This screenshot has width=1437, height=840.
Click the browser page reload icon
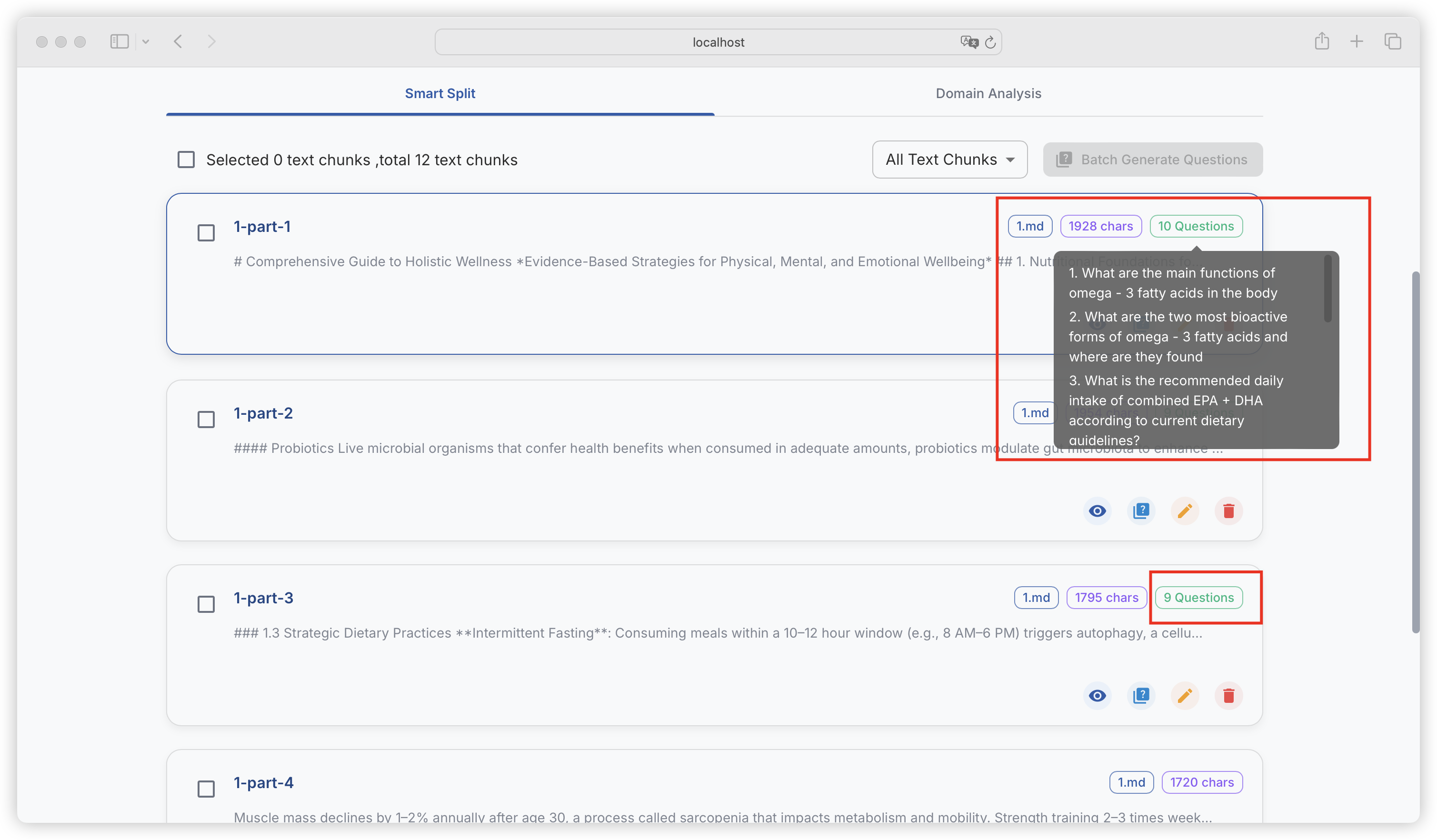(x=990, y=42)
